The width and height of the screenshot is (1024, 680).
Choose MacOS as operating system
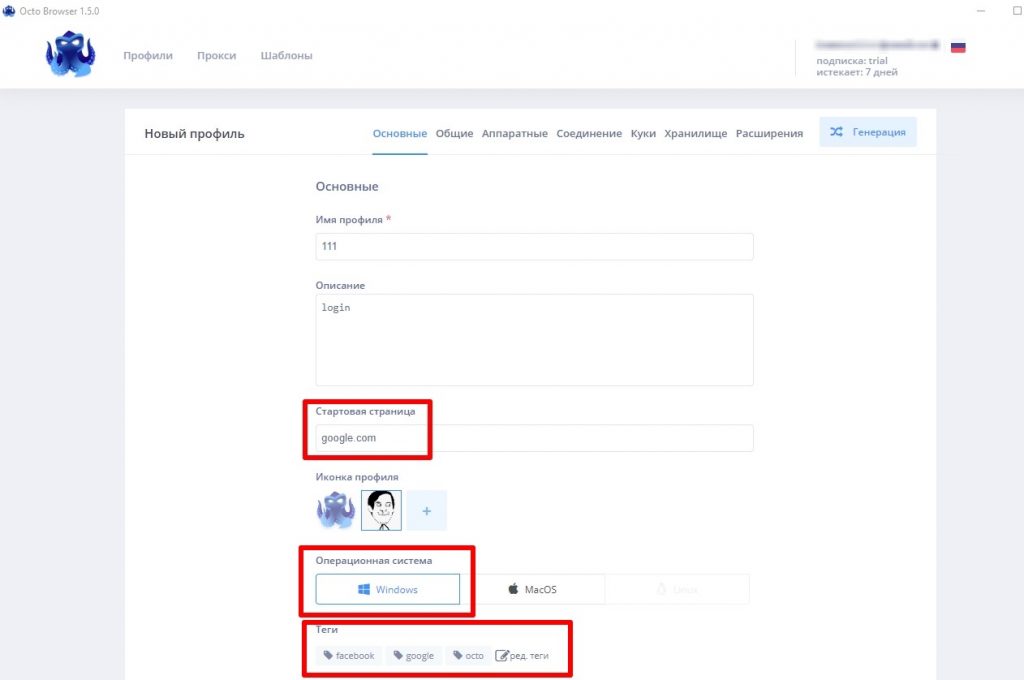(533, 589)
